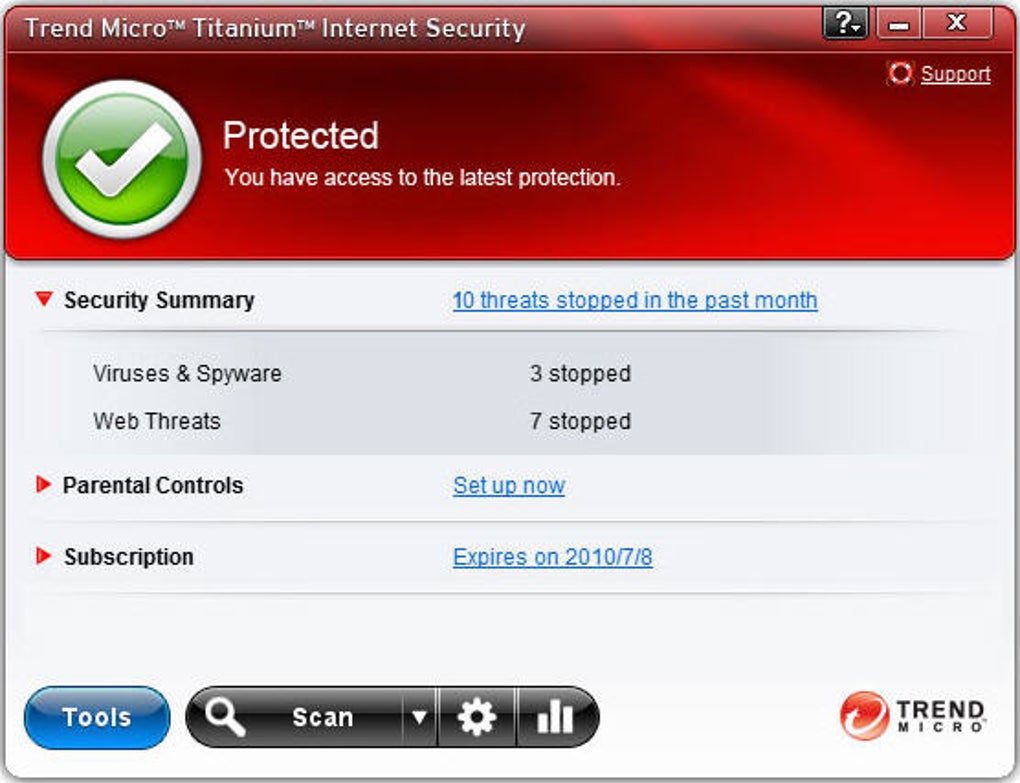Click the magnifying glass scan icon
Image resolution: width=1020 pixels, height=783 pixels.
pyautogui.click(x=225, y=716)
